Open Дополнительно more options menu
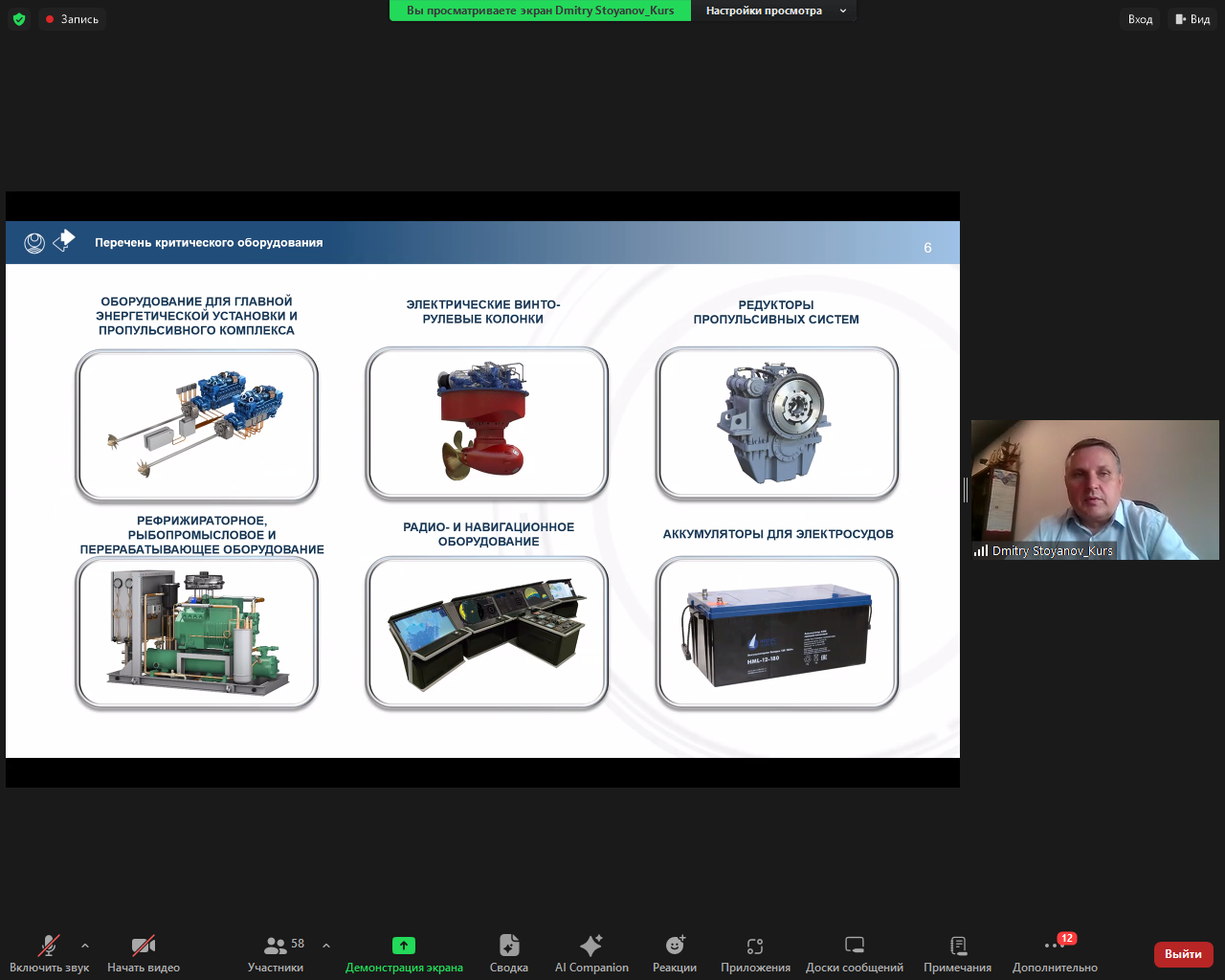 click(1055, 953)
